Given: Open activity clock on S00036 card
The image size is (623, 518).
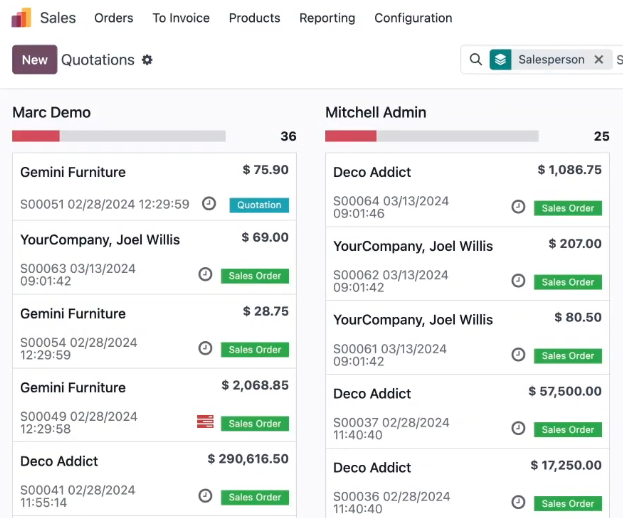Looking at the screenshot, I should click(518, 502).
